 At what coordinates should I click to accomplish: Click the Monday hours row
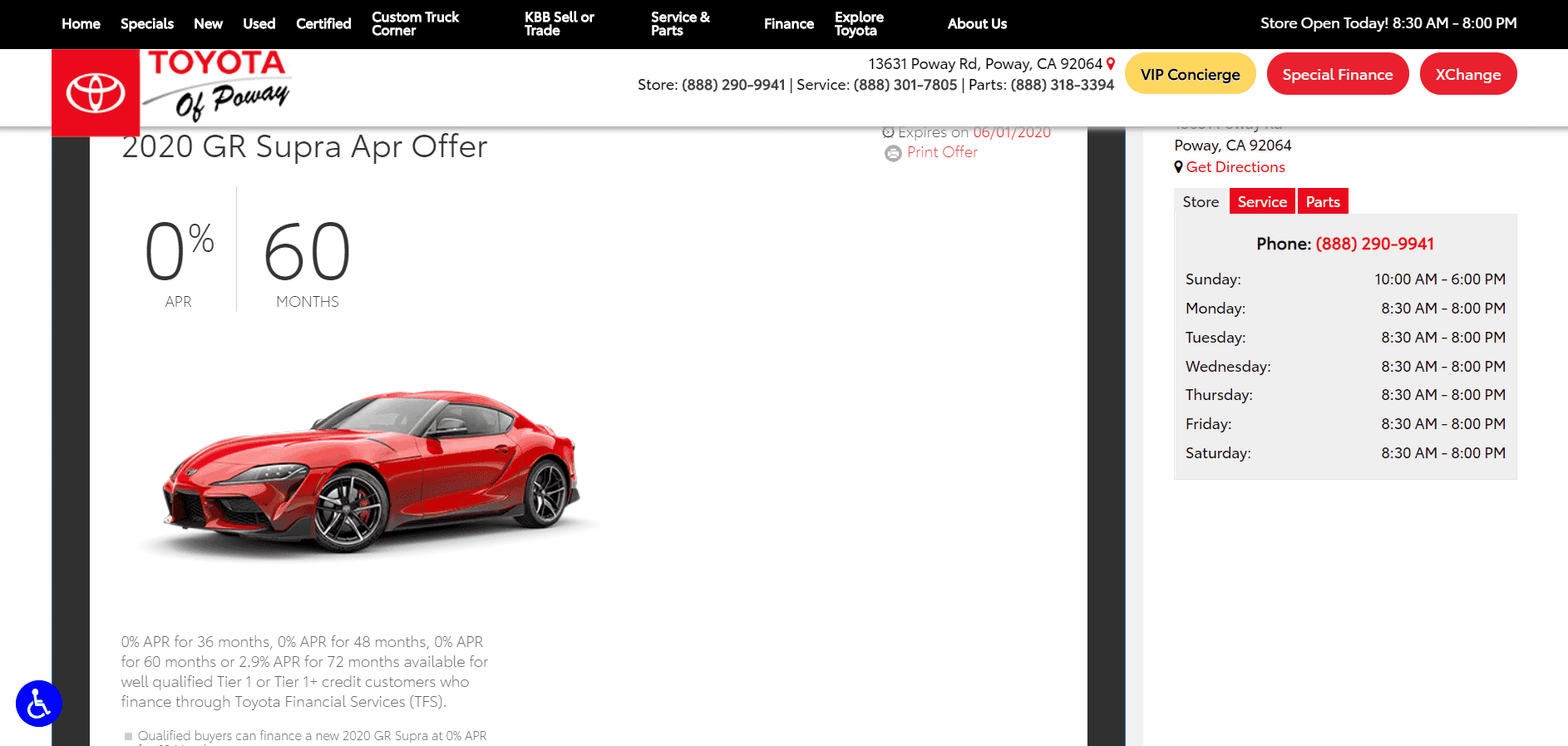(x=1345, y=309)
